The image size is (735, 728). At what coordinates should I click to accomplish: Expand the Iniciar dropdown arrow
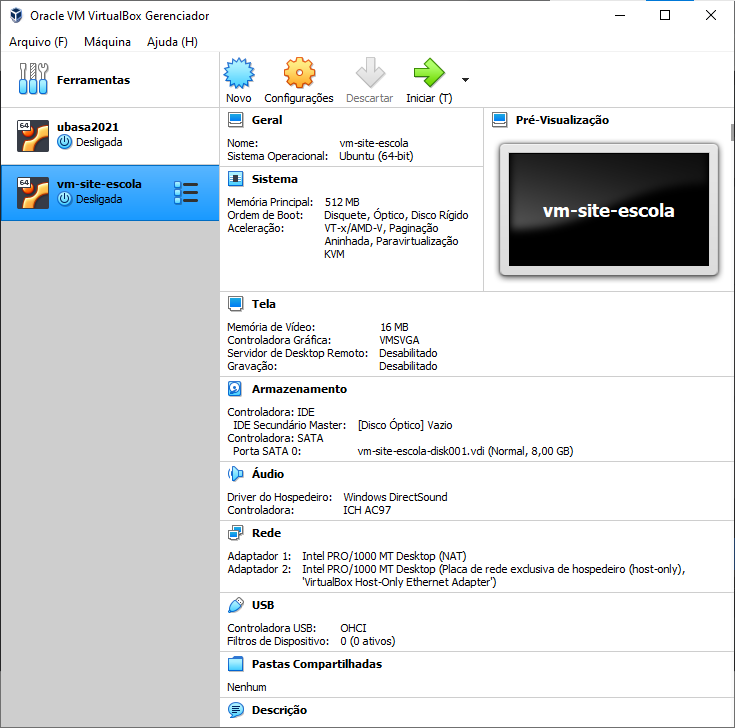pos(465,80)
